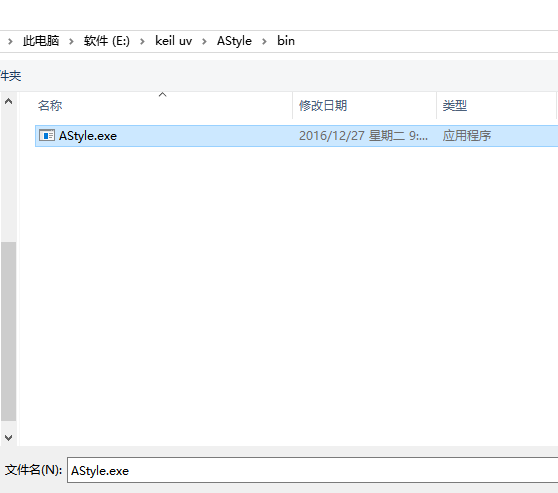Expand the chevron after 软件 (E:)

(x=142, y=42)
